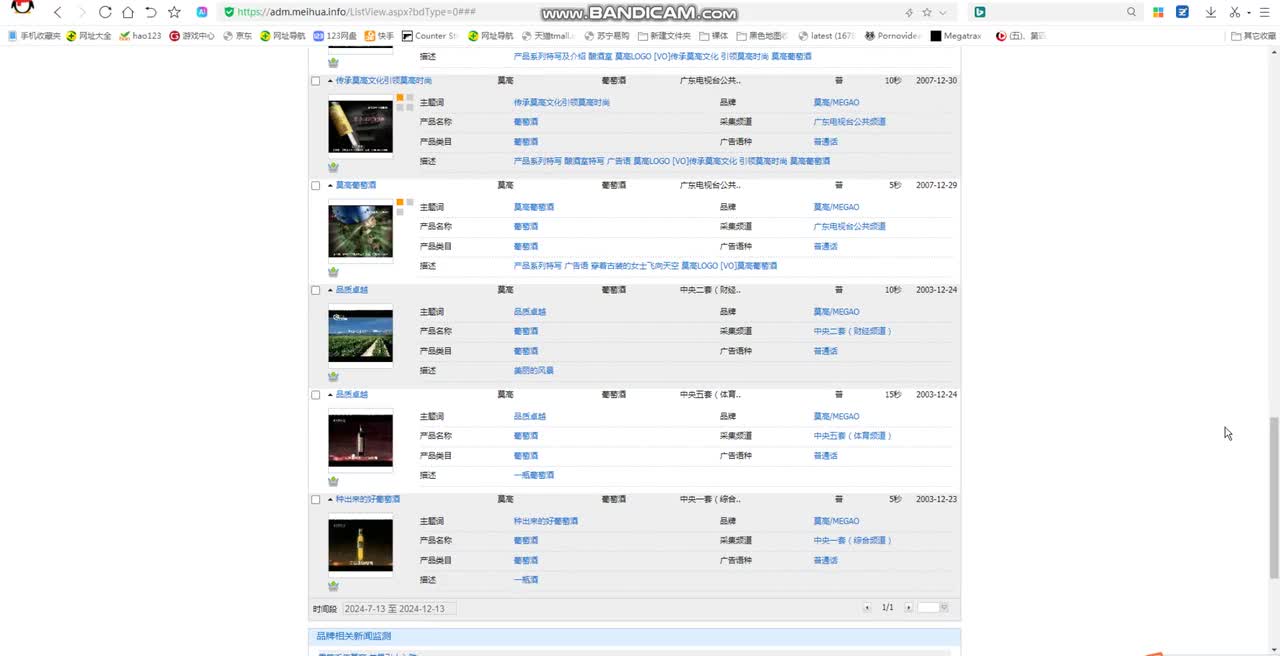Open the 种出来的好葡萄酒 title link
Image resolution: width=1280 pixels, height=656 pixels.
pyautogui.click(x=367, y=499)
